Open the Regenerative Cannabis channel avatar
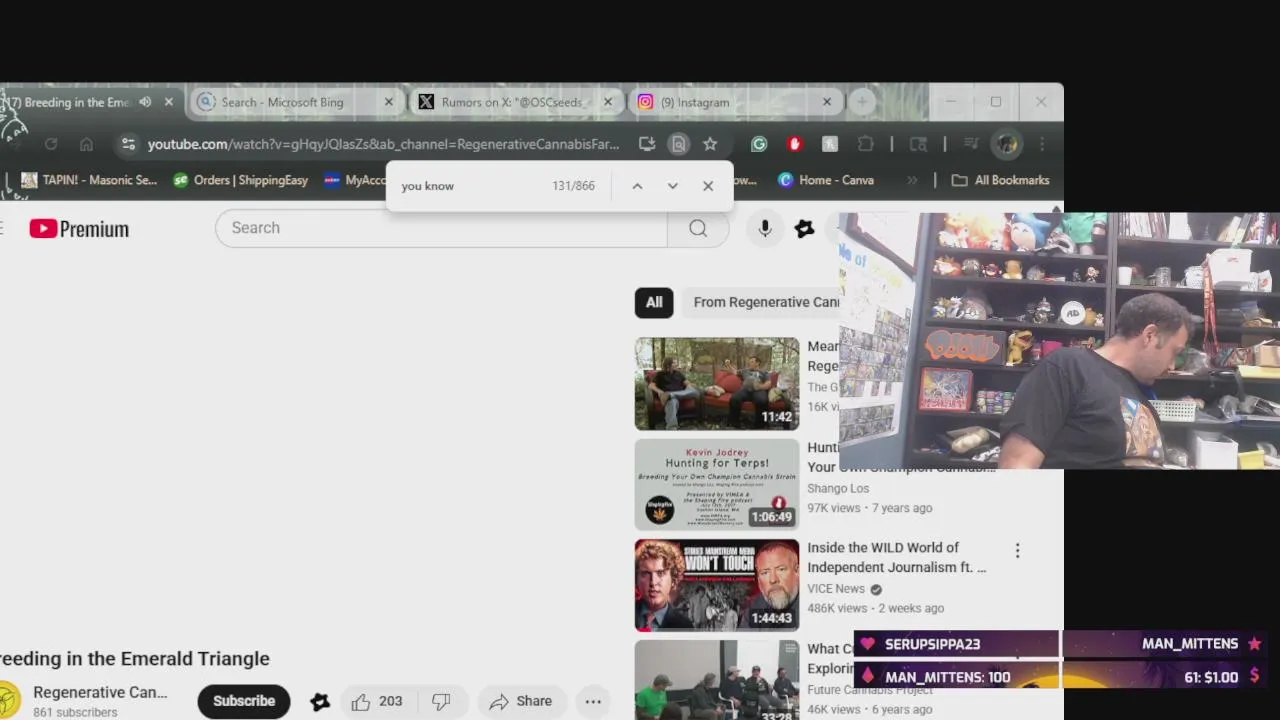Viewport: 1280px width, 720px height. [x=8, y=700]
